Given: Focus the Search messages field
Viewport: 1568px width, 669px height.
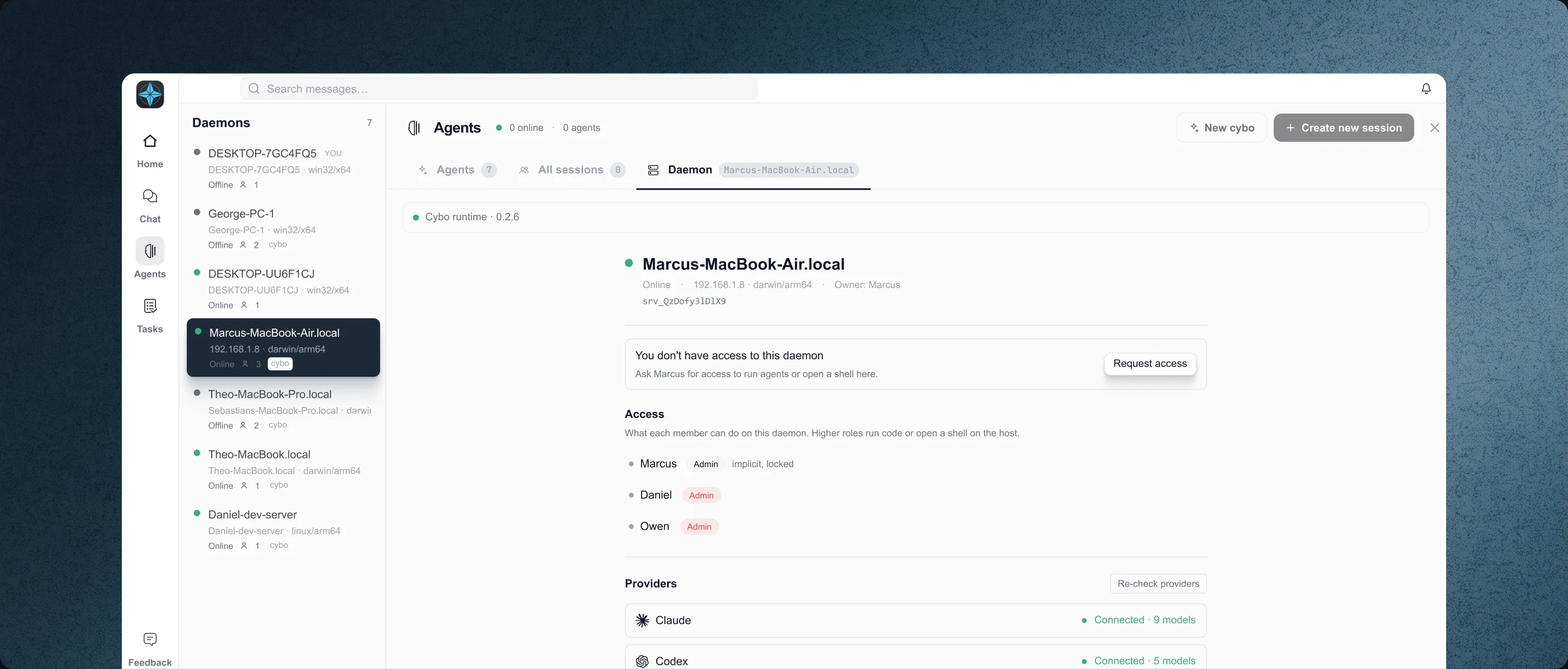Looking at the screenshot, I should pos(499,89).
